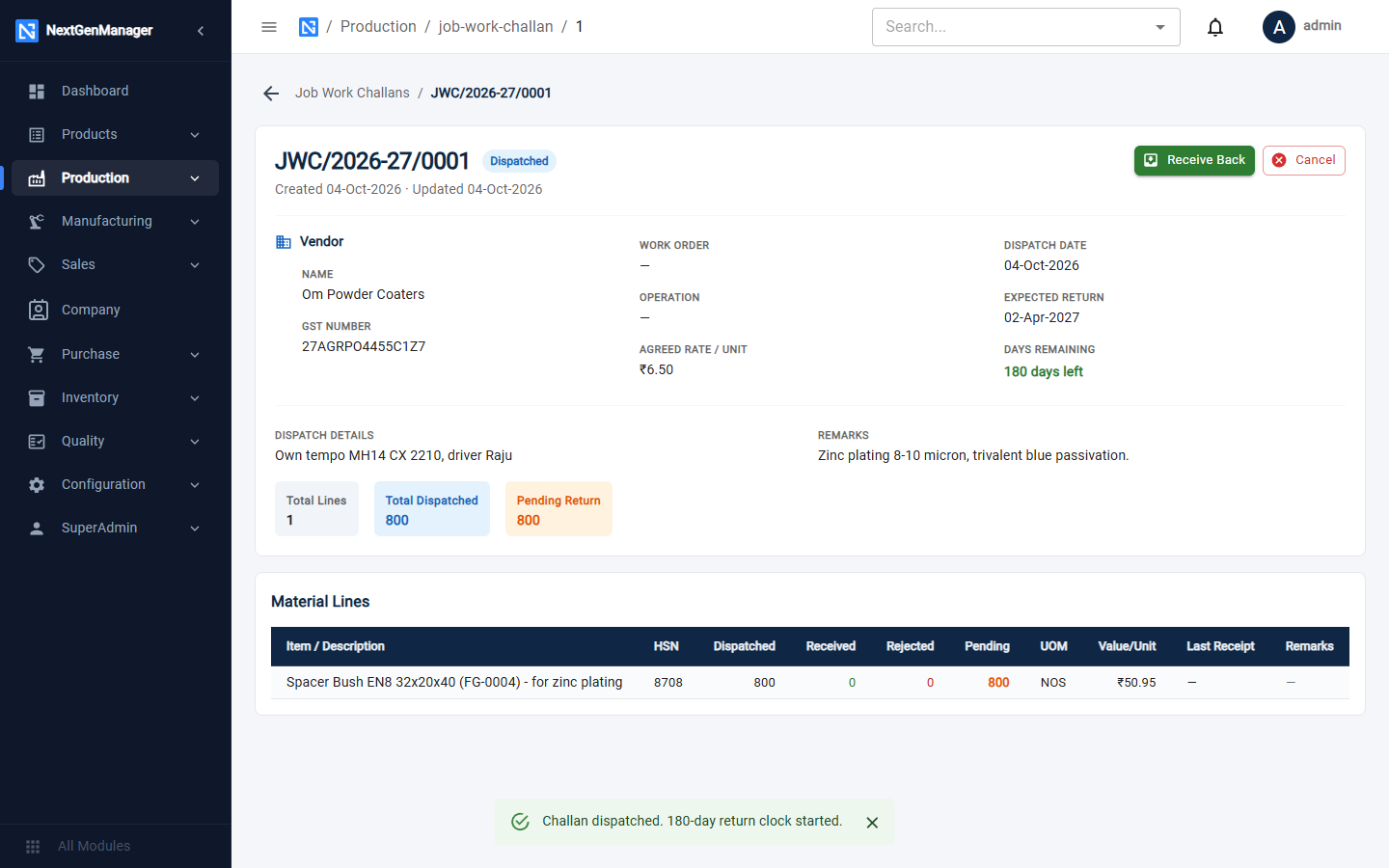1389x868 pixels.
Task: Open the Job Work Challans breadcrumb link
Action: pos(352,94)
